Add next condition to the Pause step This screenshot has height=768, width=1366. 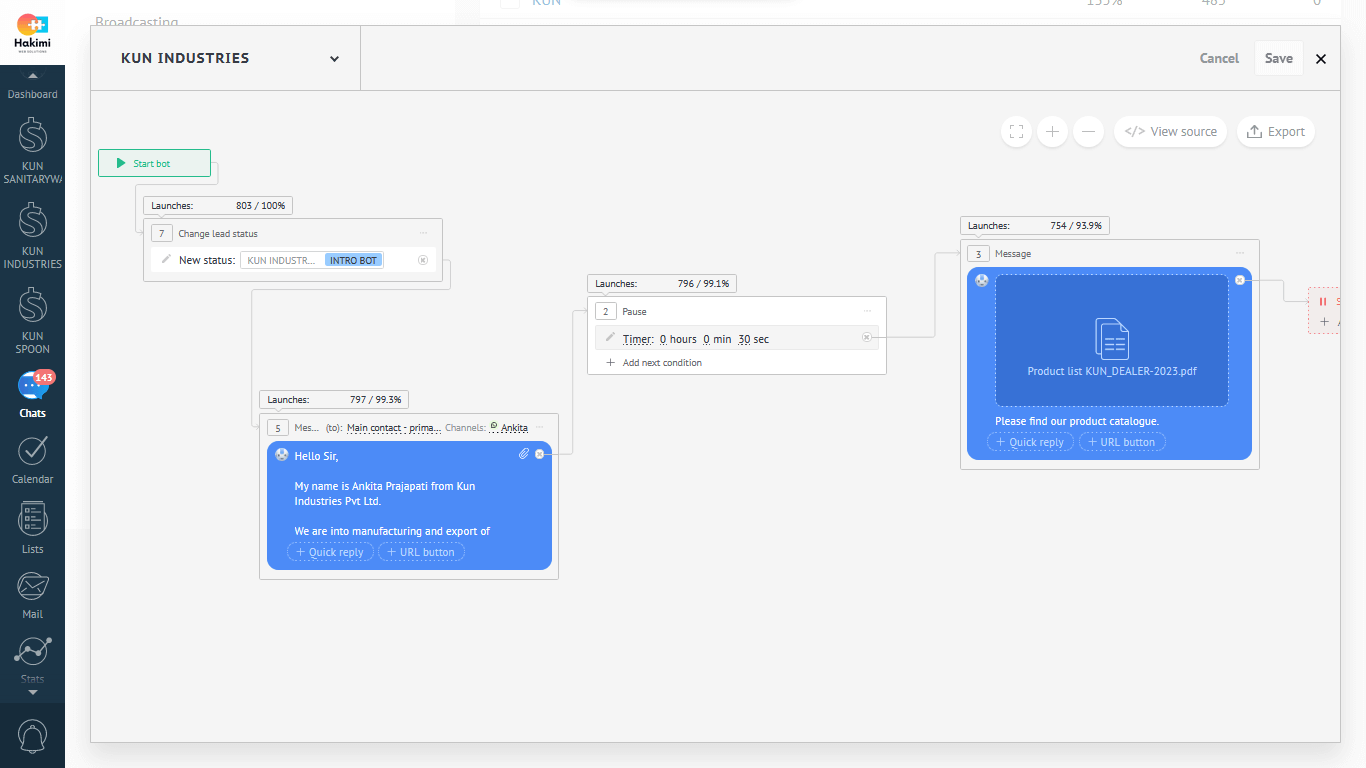(x=654, y=363)
